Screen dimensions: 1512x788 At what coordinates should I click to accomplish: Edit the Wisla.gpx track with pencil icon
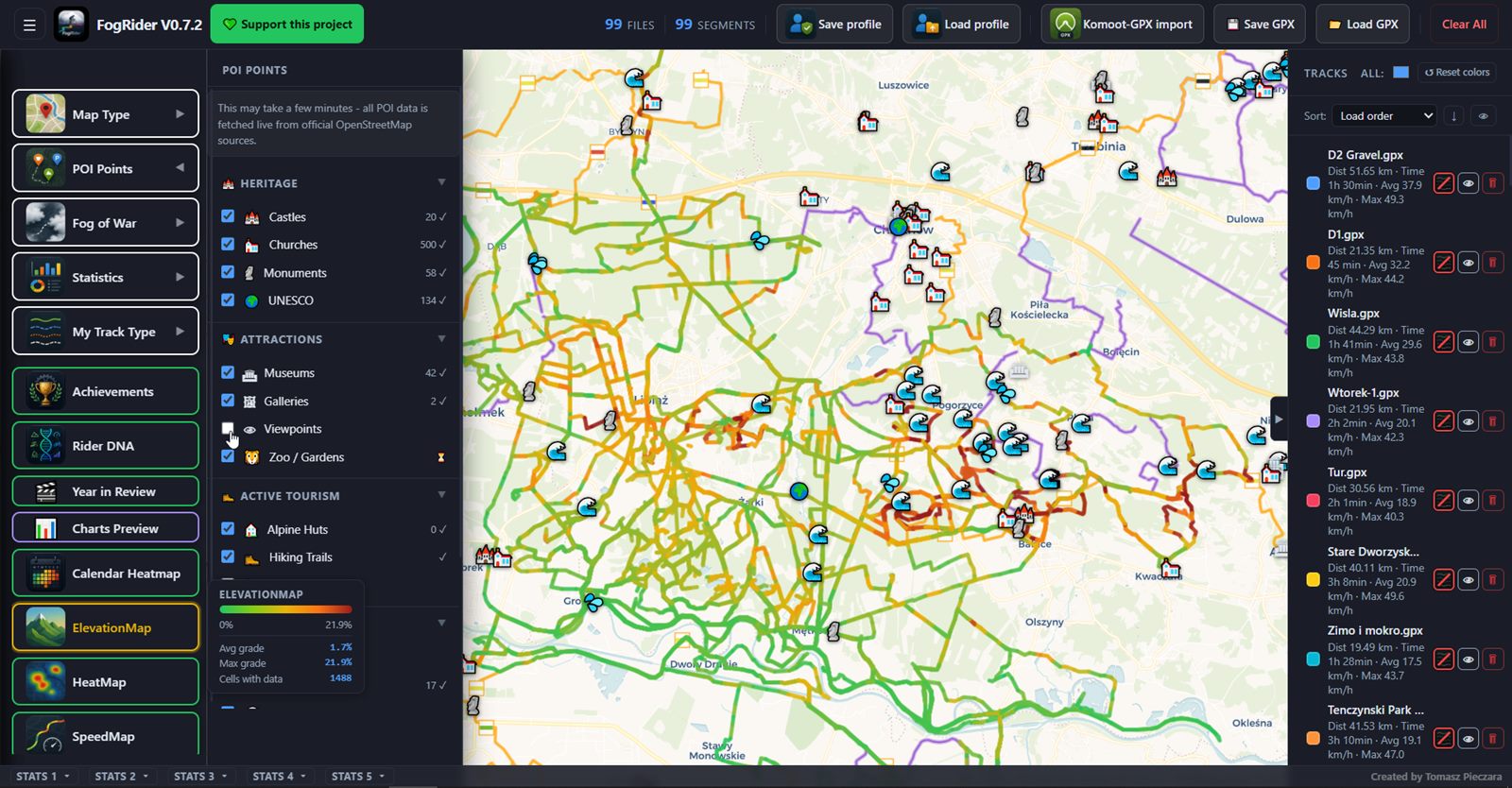coord(1443,342)
